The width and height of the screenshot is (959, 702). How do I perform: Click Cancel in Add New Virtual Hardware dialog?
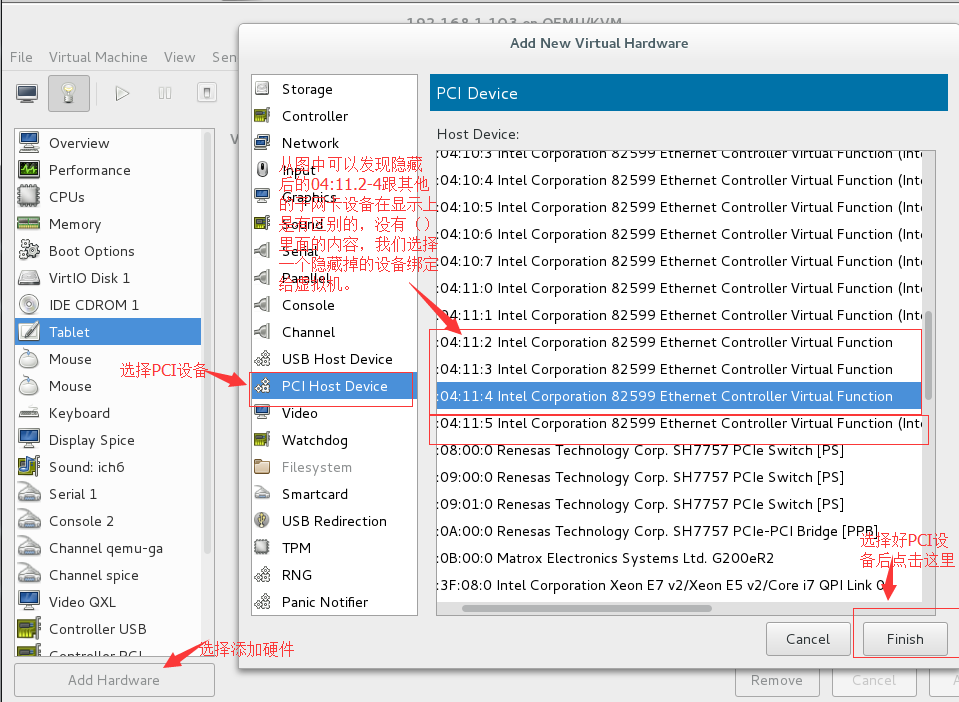tap(808, 639)
